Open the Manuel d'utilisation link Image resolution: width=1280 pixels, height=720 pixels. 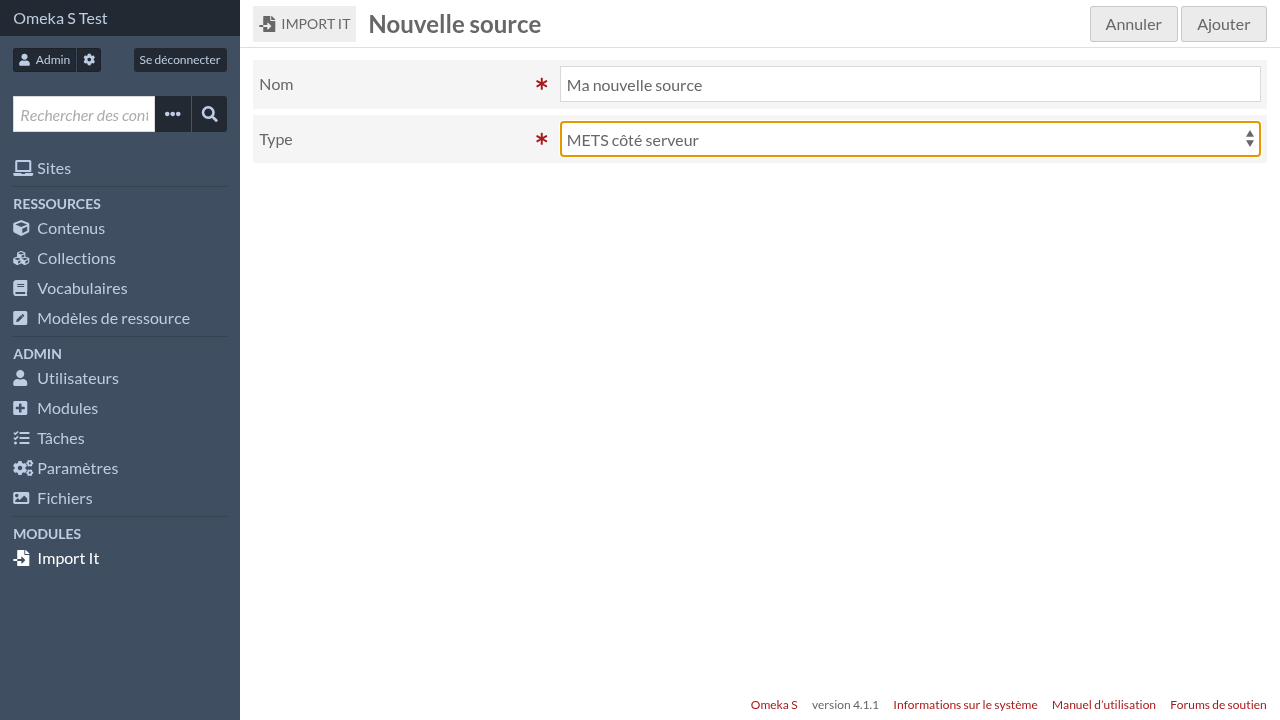click(x=1103, y=704)
